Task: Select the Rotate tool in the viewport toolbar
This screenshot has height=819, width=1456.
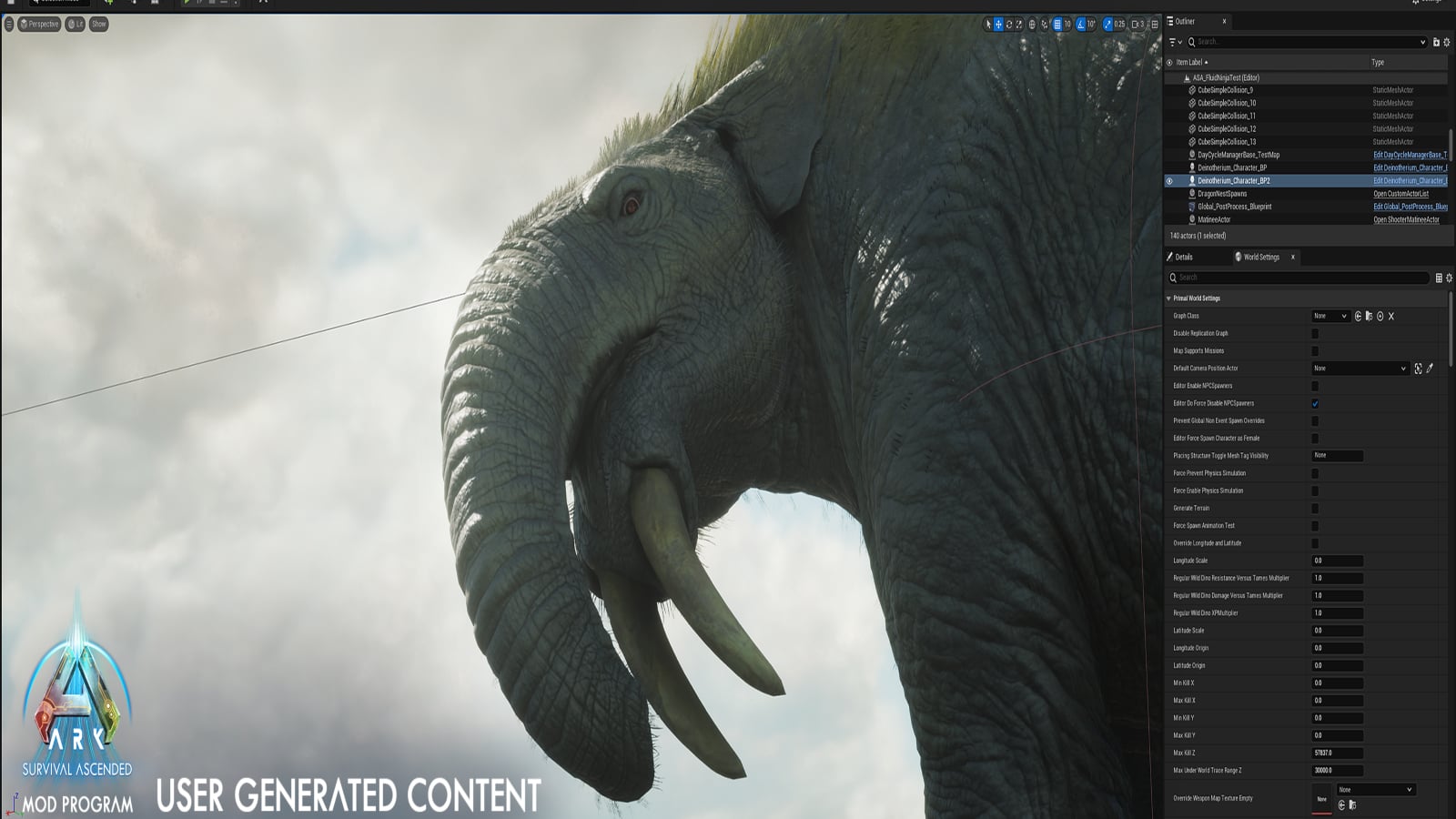Action: (1008, 25)
